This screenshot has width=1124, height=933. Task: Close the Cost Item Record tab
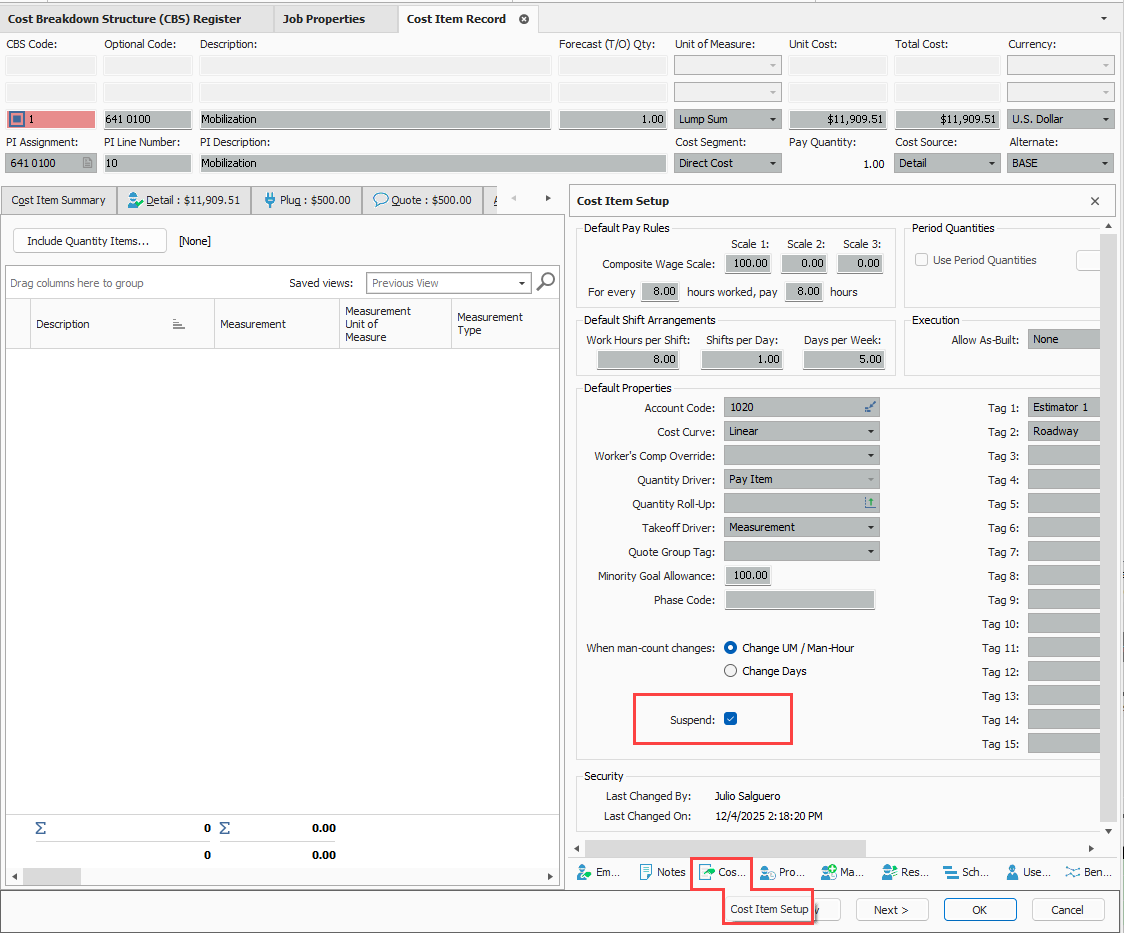pos(523,19)
